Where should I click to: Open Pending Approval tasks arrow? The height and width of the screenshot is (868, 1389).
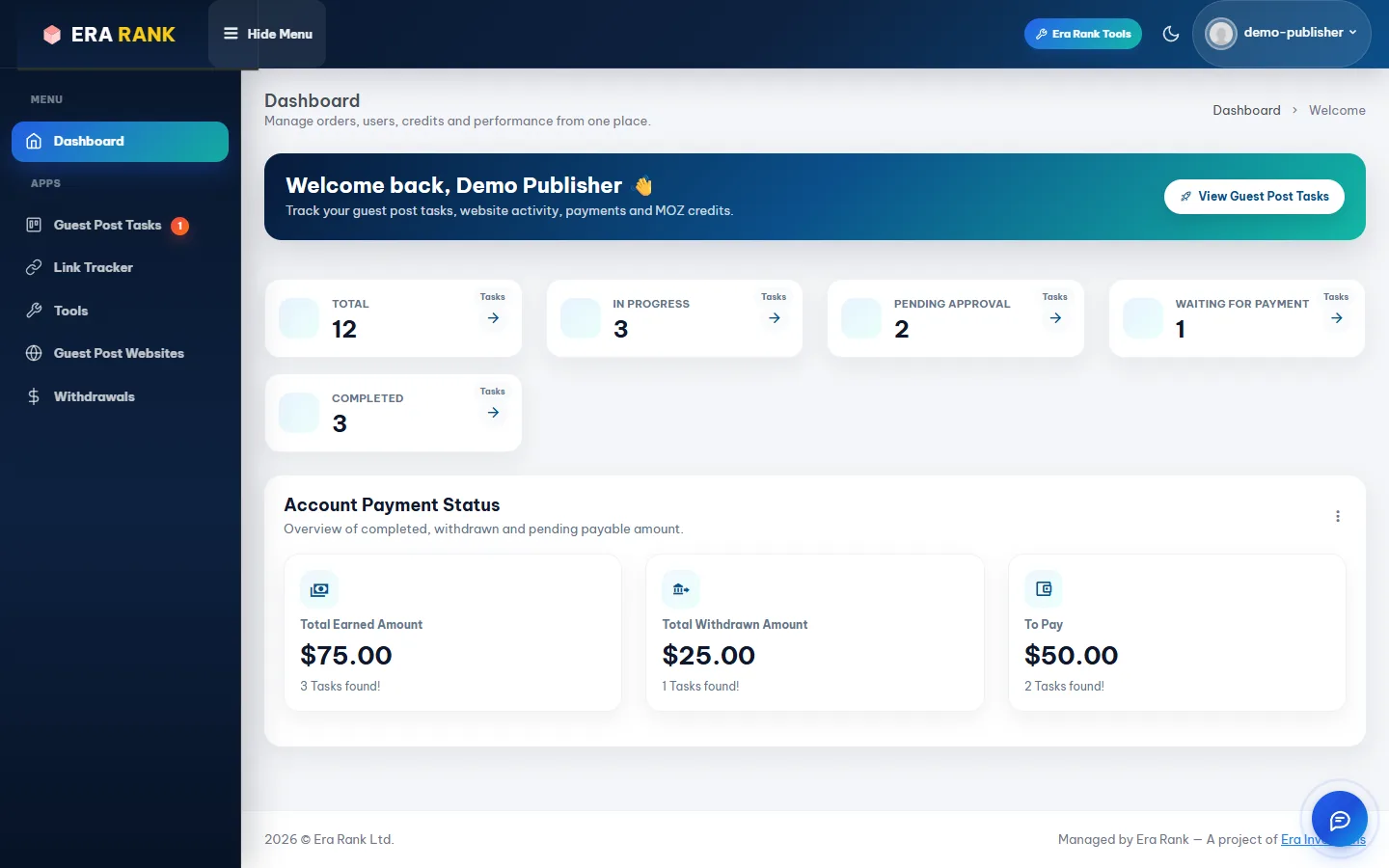point(1055,318)
